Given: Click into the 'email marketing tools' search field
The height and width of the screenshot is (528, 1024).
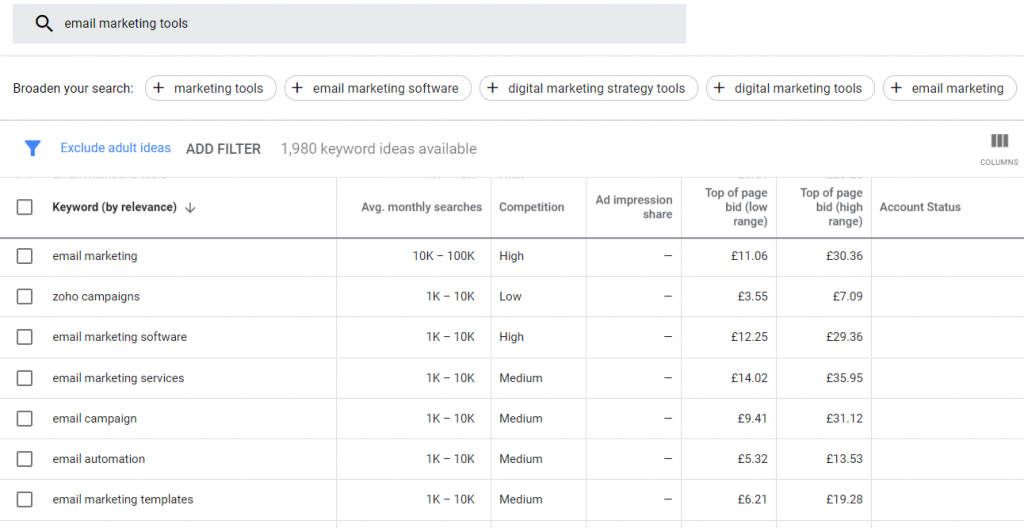Looking at the screenshot, I should click(x=349, y=24).
